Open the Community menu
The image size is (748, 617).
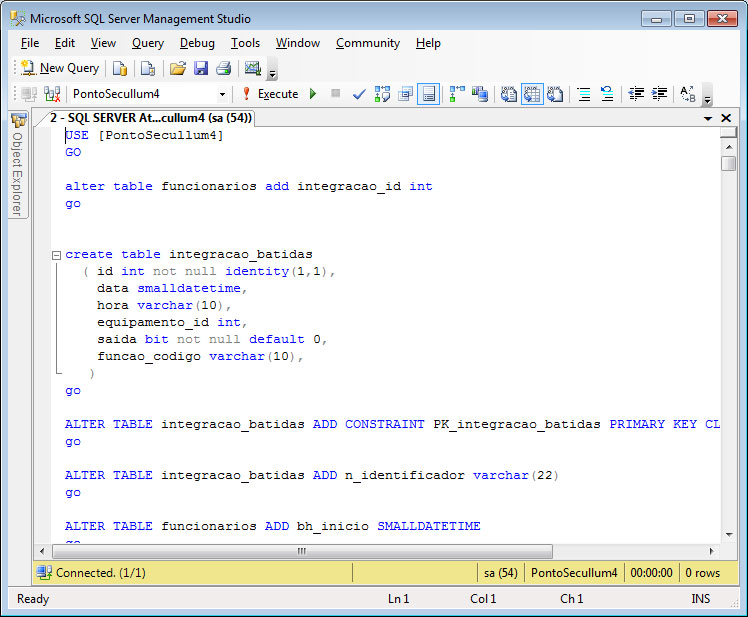click(x=367, y=43)
